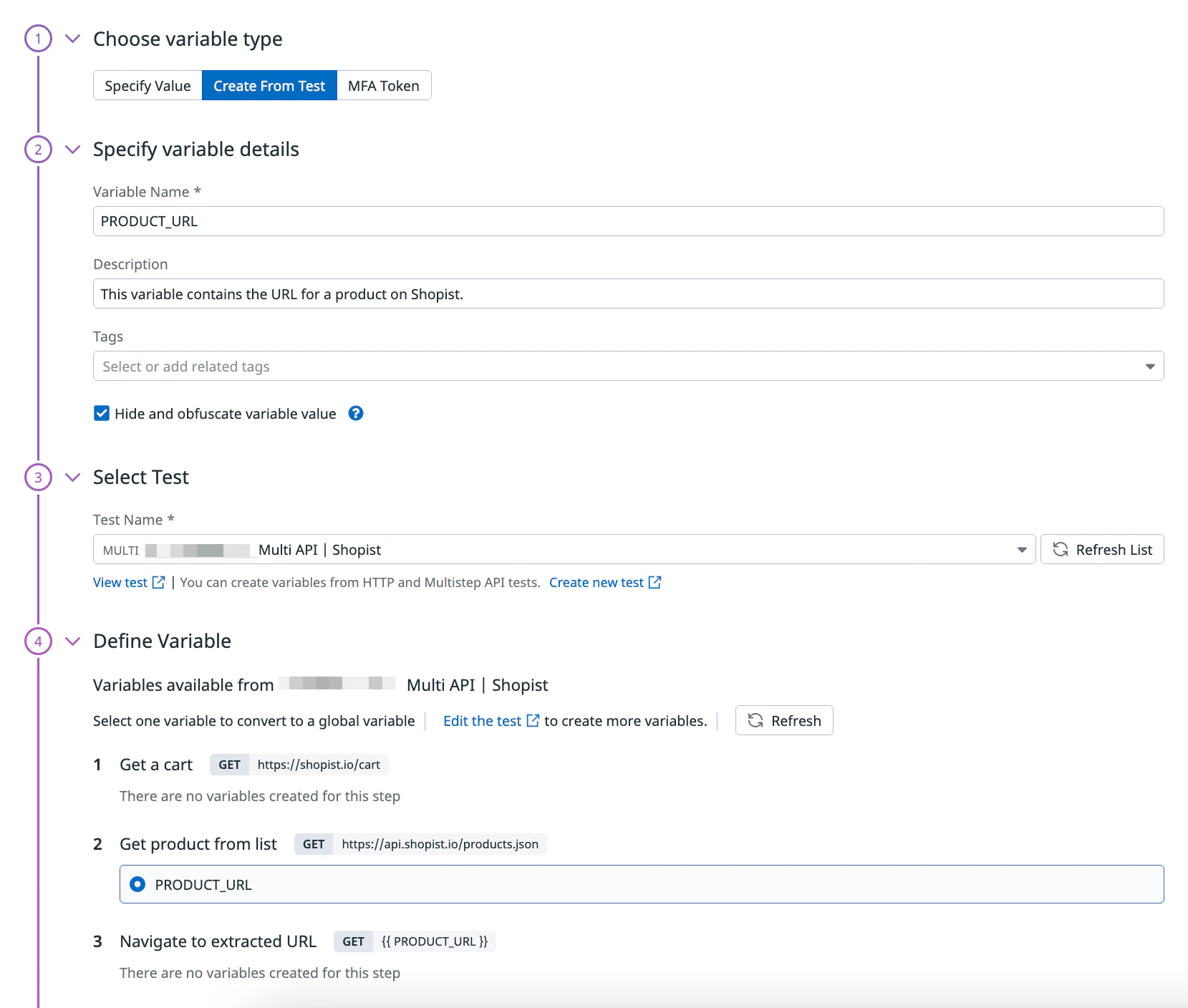Screen dimensions: 1188x1008
Task: Select the PRODUCT_URL radio button
Action: pyautogui.click(x=137, y=884)
